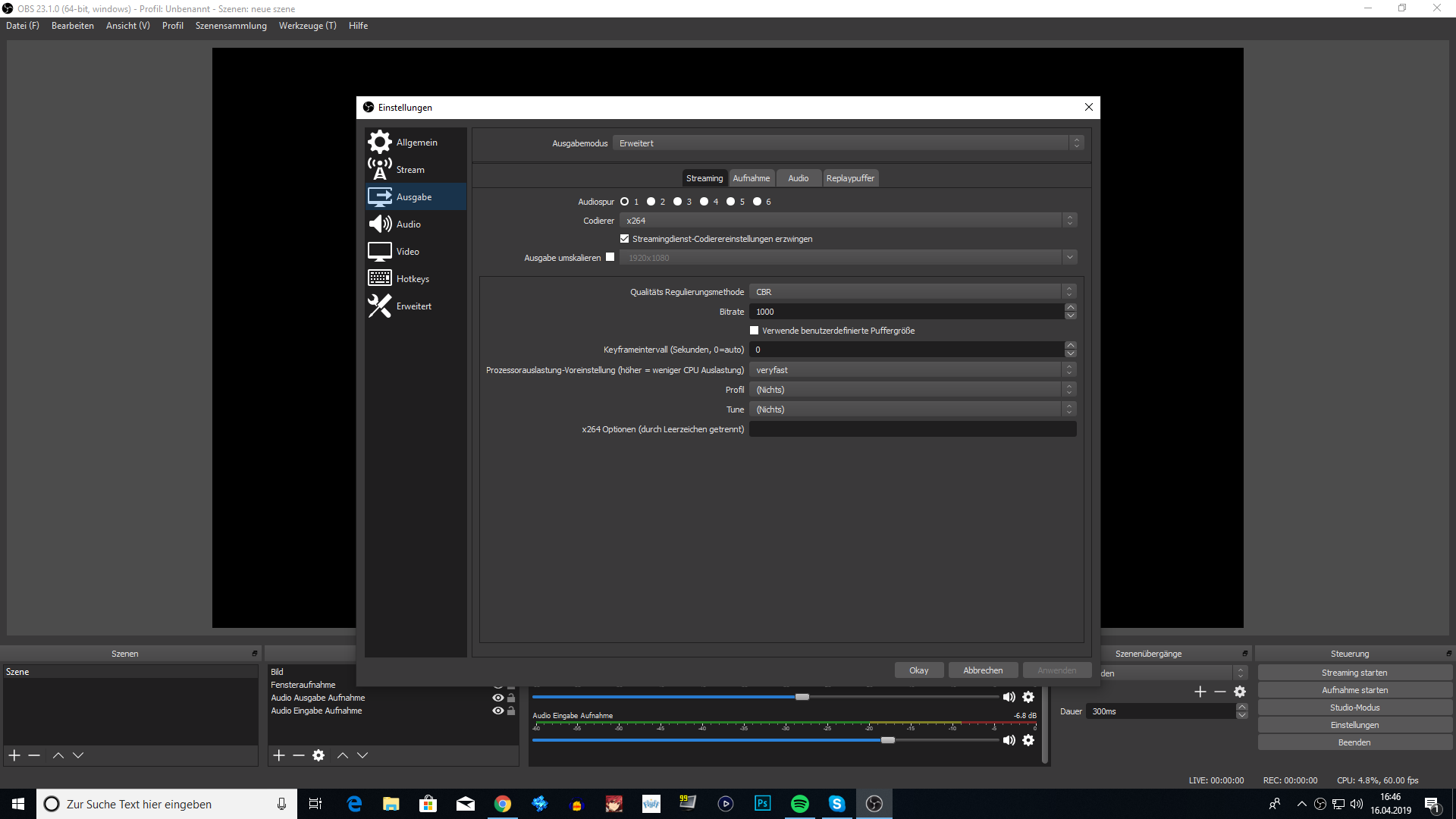
Task: Select audio track 3 radio button
Action: coord(677,202)
